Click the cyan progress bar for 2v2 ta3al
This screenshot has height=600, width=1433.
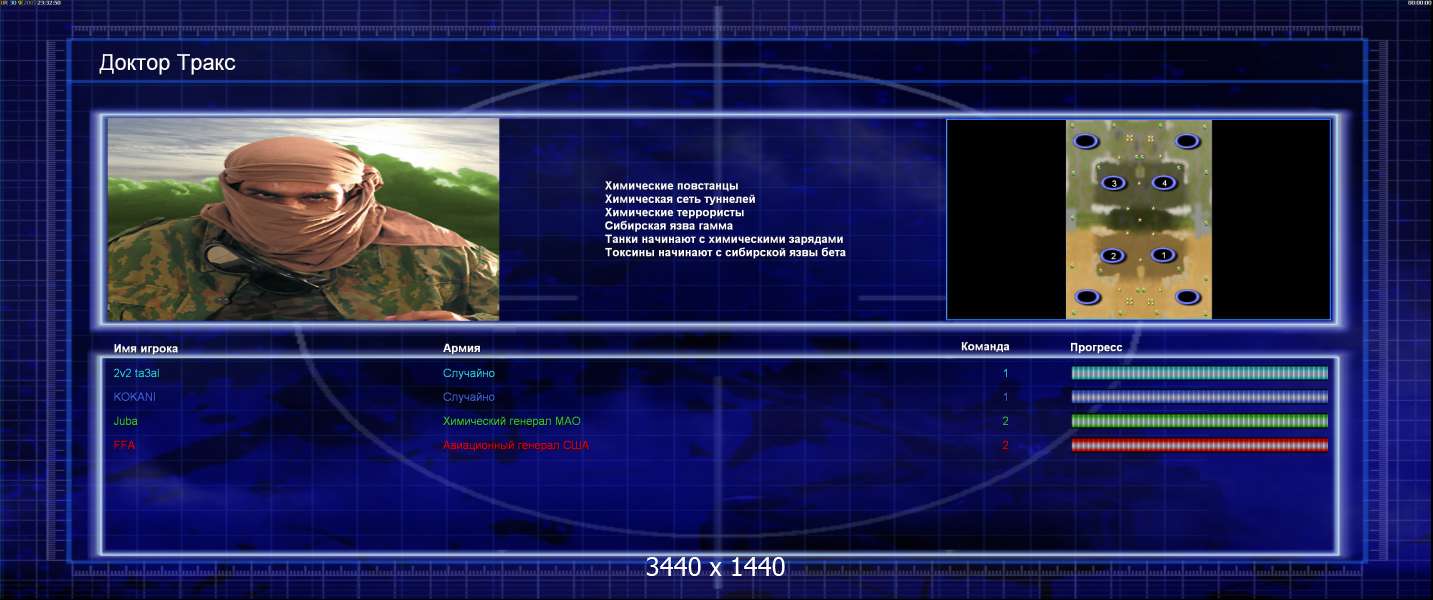[1200, 373]
